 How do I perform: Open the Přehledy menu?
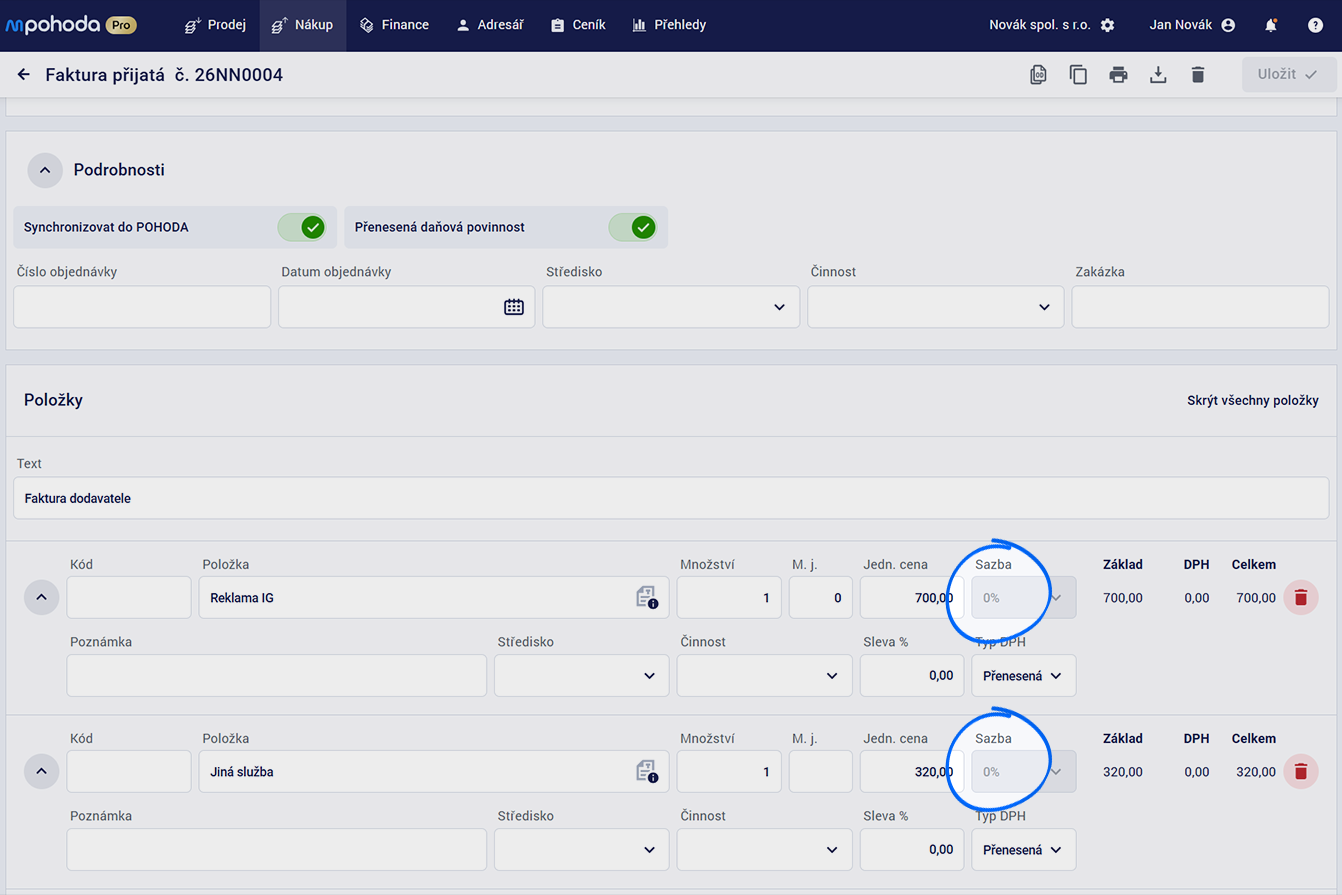click(x=669, y=25)
